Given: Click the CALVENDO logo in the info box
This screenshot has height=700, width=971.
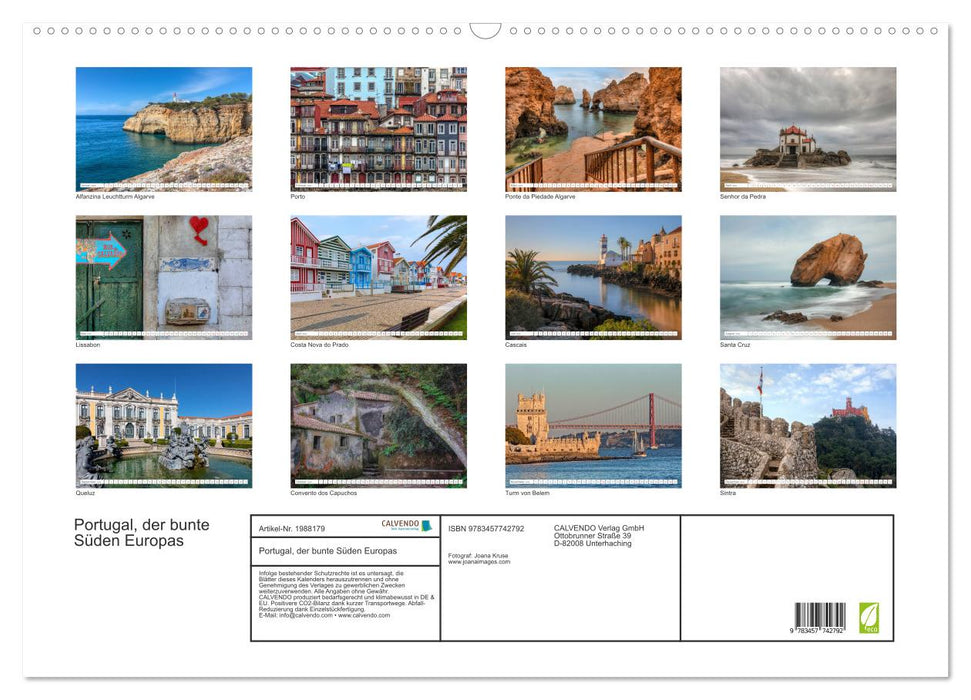Looking at the screenshot, I should point(400,525).
